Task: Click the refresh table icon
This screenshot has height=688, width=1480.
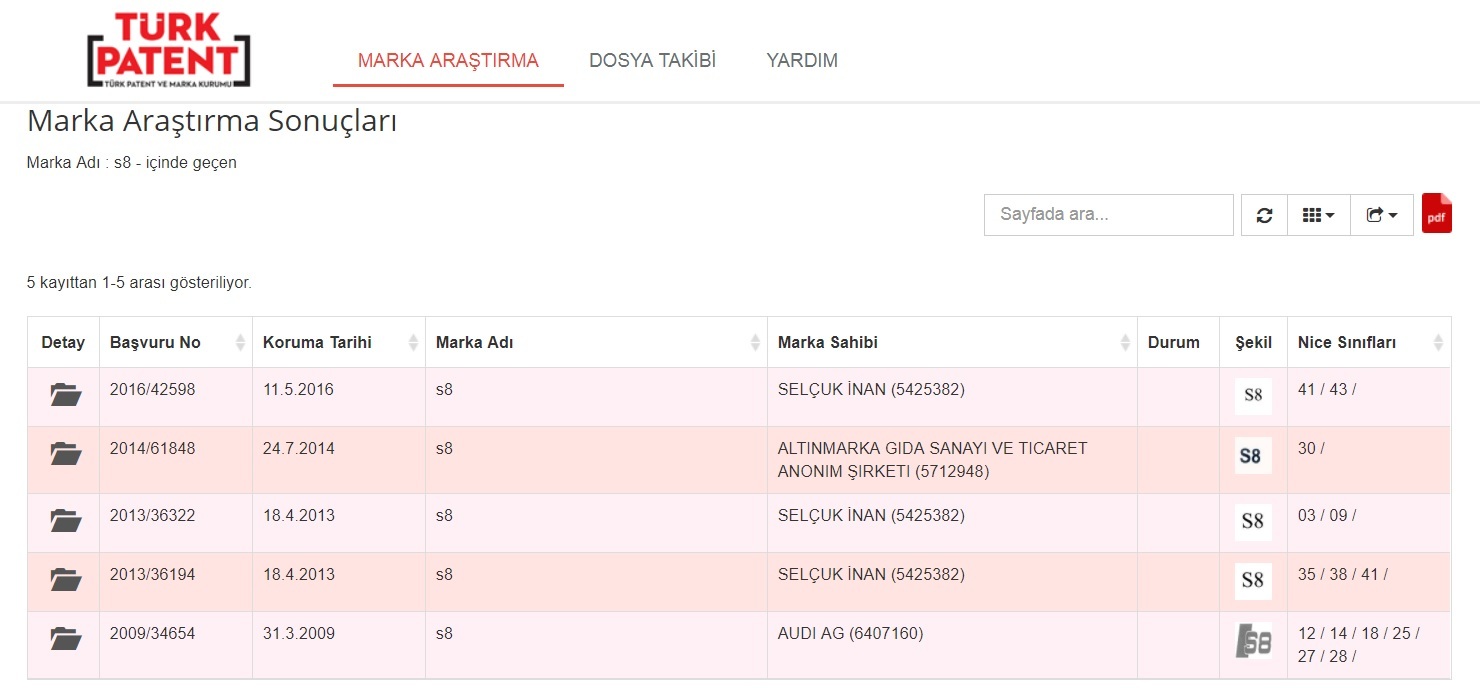Action: coord(1264,215)
